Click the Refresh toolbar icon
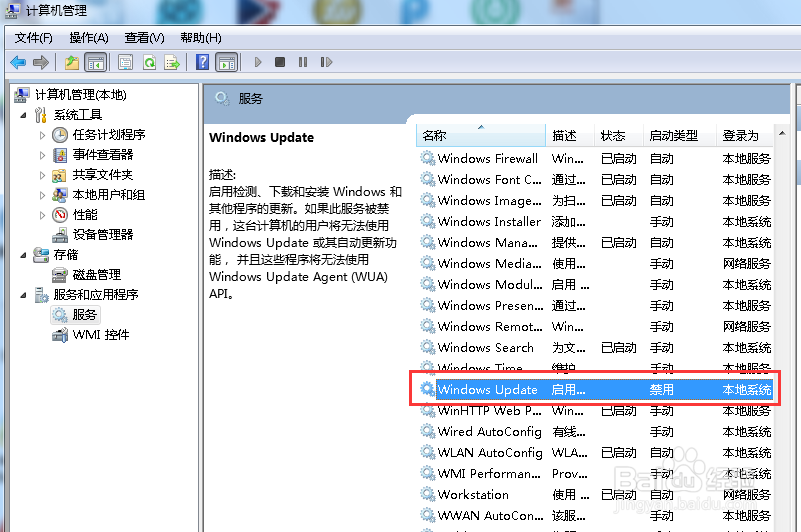This screenshot has width=801, height=532. [x=149, y=62]
